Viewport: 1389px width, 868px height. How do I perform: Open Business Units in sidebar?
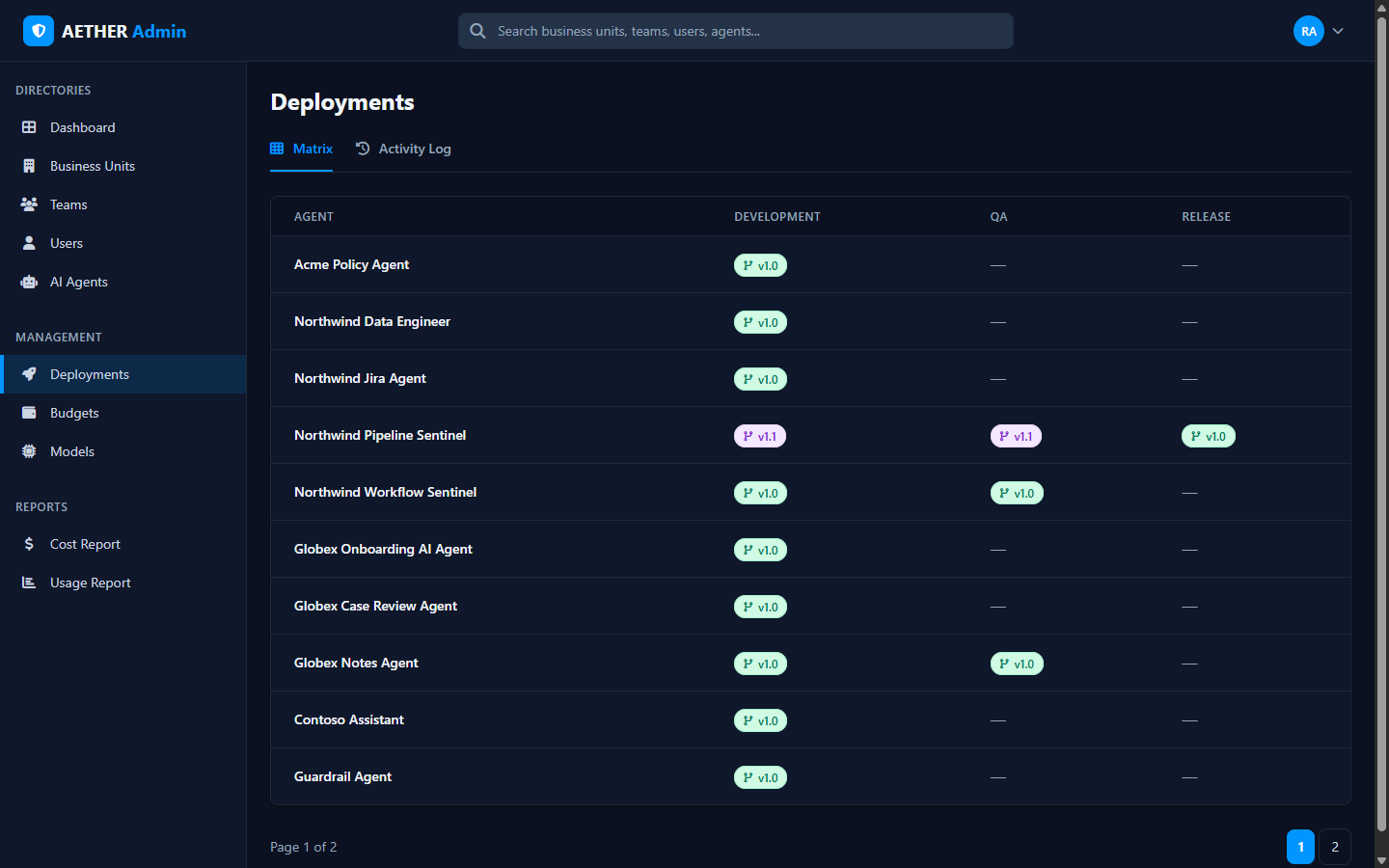click(123, 166)
